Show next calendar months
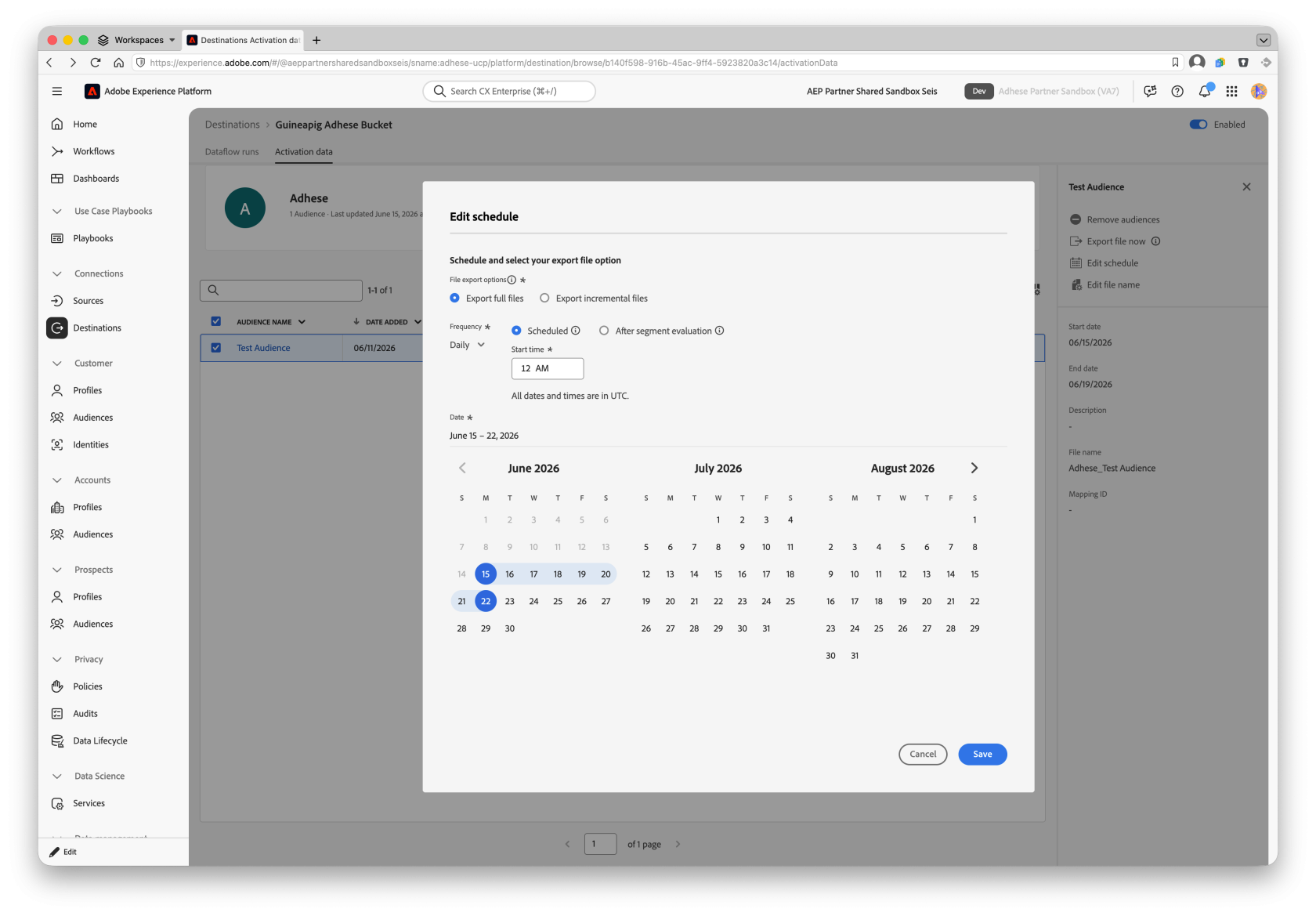This screenshot has height=916, width=1316. [x=974, y=468]
